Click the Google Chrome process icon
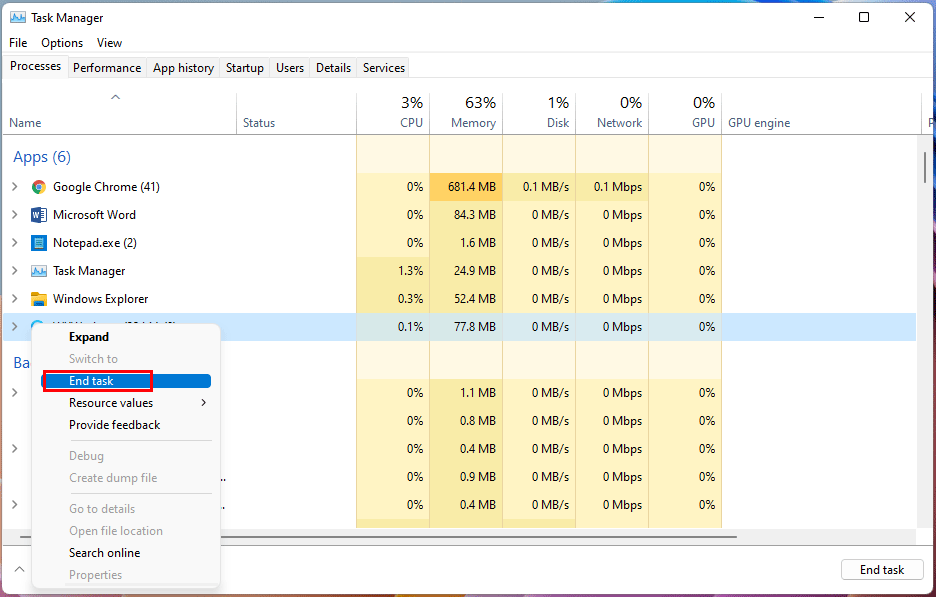This screenshot has width=936, height=597. (39, 187)
